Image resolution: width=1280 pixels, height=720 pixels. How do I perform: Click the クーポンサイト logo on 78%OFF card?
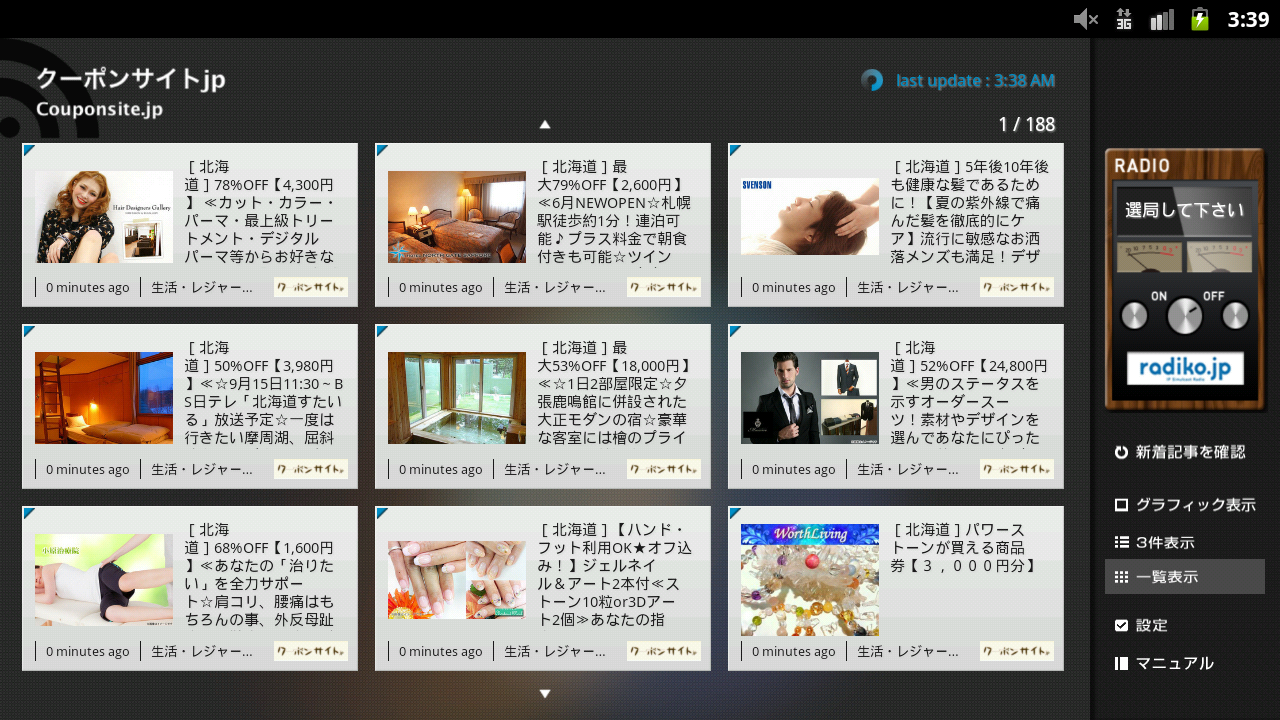click(311, 287)
